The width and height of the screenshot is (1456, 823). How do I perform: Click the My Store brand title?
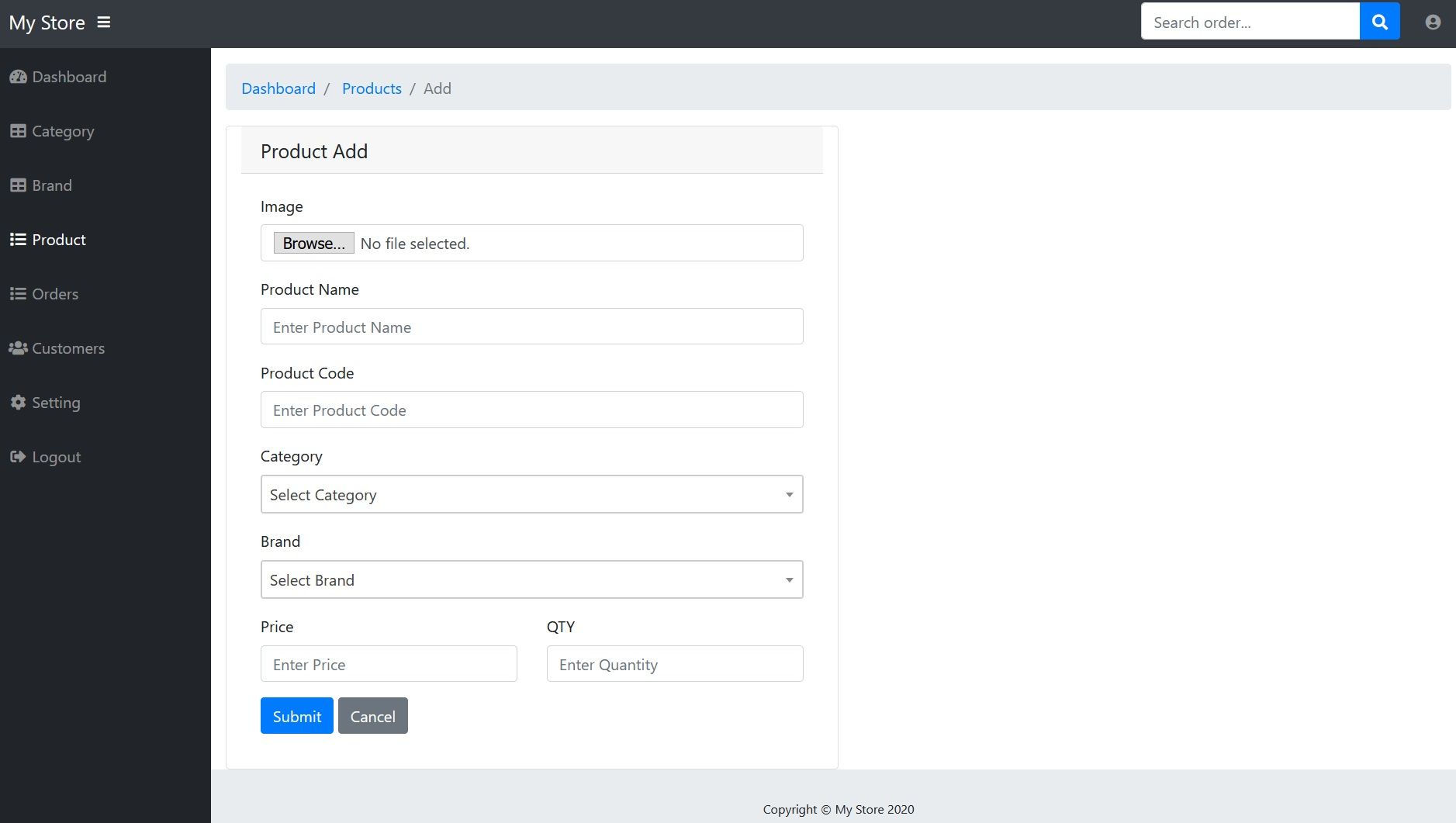point(47,22)
